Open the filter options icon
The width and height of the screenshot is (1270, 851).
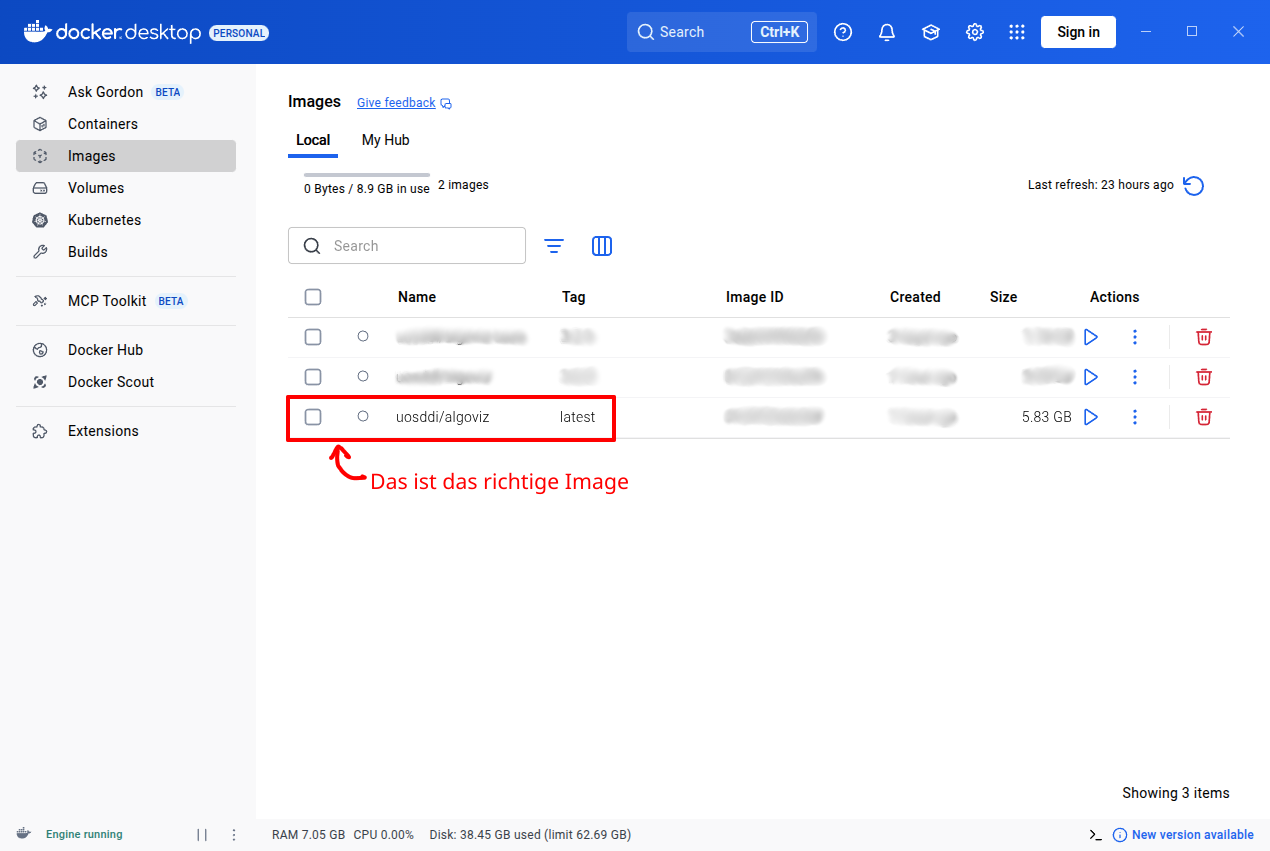point(554,246)
